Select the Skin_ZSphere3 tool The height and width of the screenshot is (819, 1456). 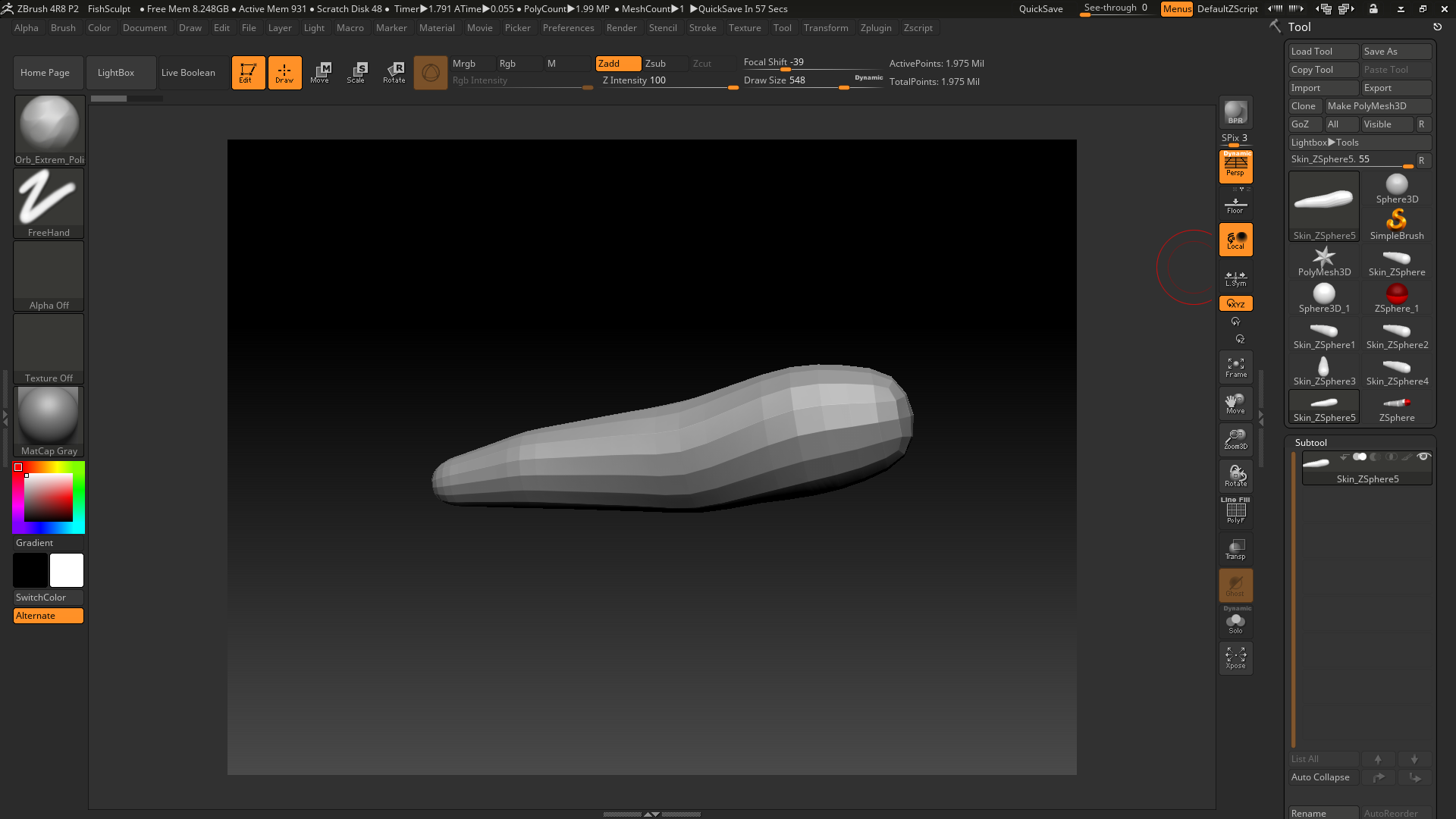(1324, 371)
